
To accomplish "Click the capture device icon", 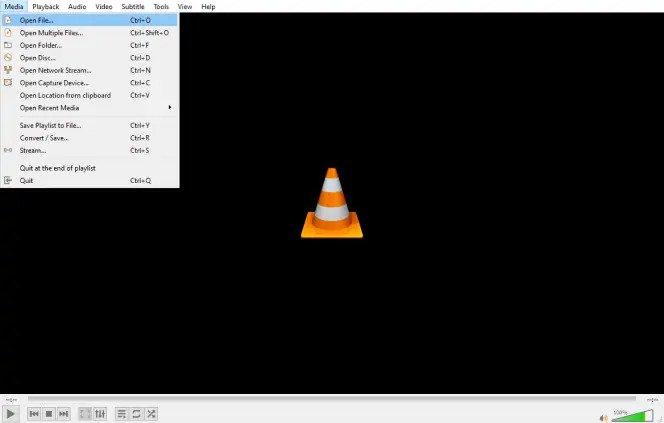I will (8, 83).
